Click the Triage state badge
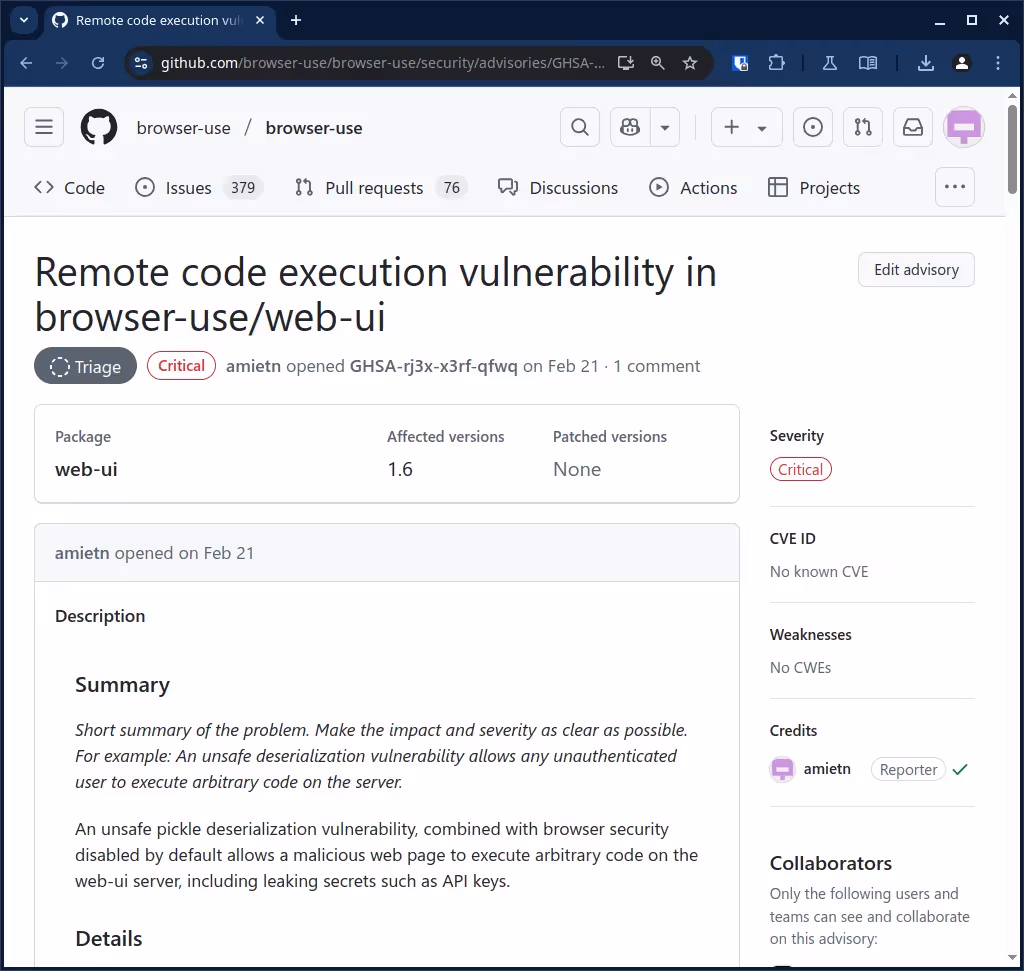1024x971 pixels. [86, 366]
